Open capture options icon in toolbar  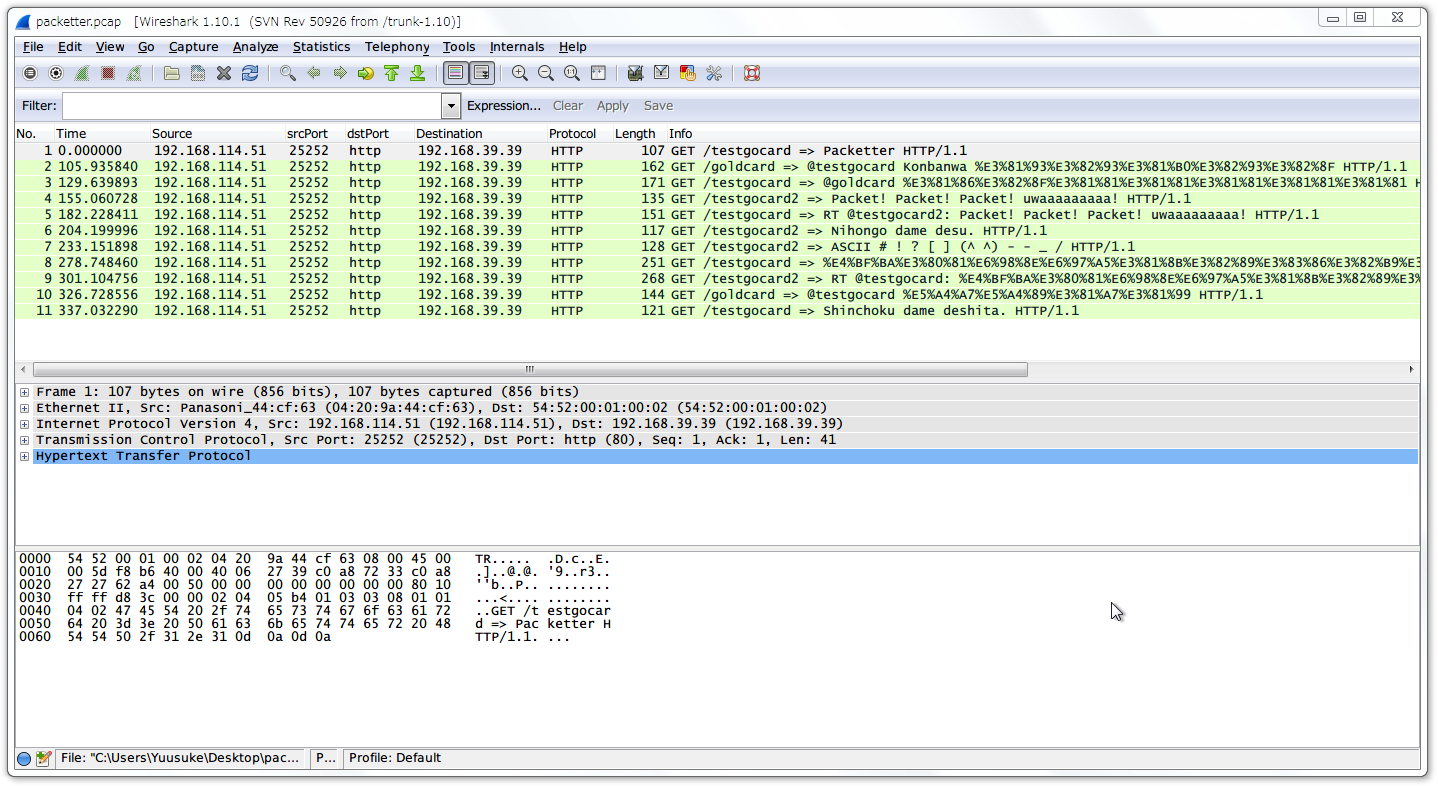[x=56, y=73]
